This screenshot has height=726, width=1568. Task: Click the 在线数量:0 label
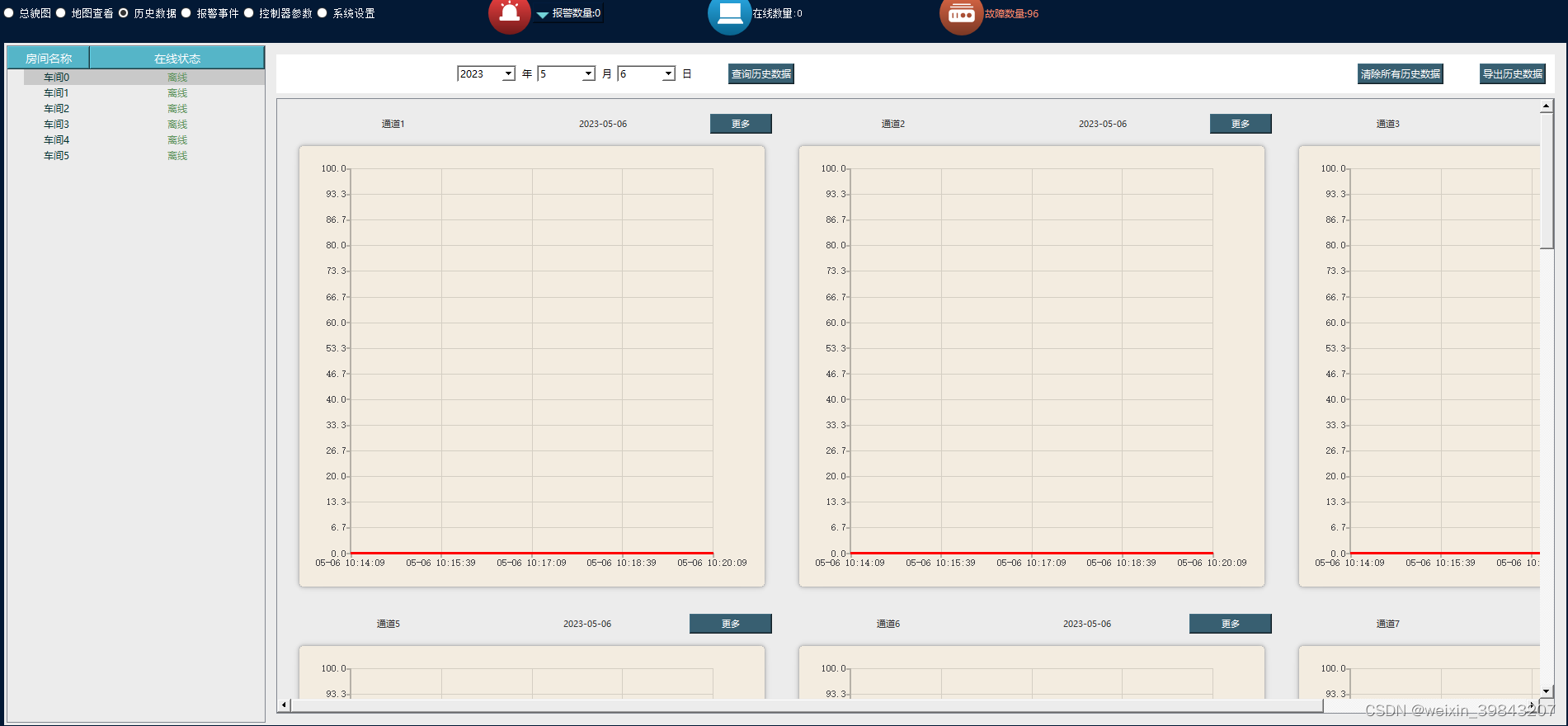click(x=777, y=13)
